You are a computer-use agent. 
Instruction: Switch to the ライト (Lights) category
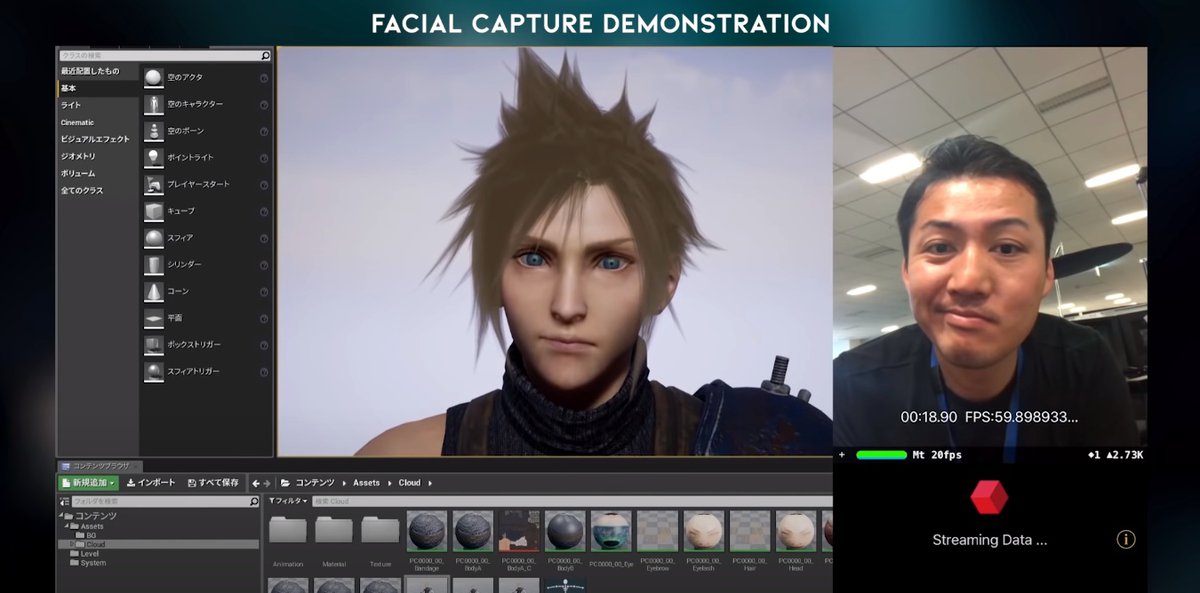point(71,105)
